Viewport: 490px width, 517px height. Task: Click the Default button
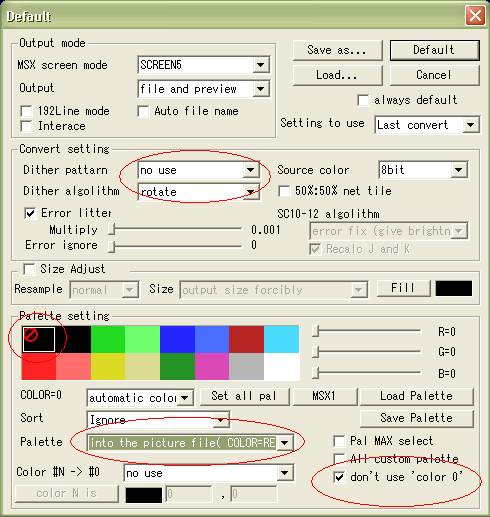coord(434,50)
